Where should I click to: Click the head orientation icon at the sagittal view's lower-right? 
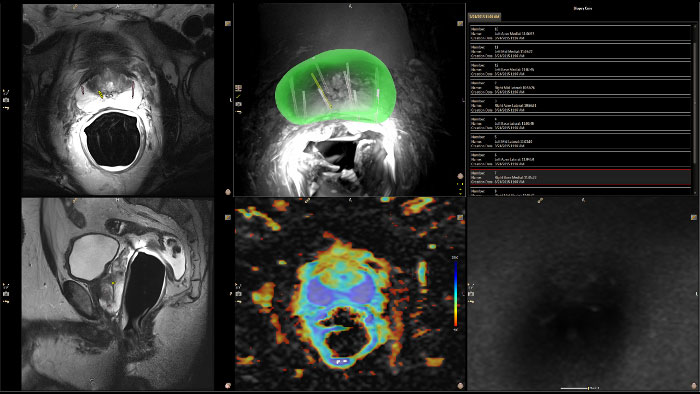pos(228,386)
